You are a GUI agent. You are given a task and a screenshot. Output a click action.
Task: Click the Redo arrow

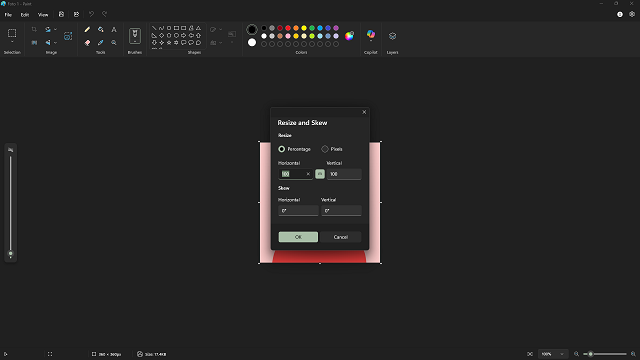click(x=104, y=14)
